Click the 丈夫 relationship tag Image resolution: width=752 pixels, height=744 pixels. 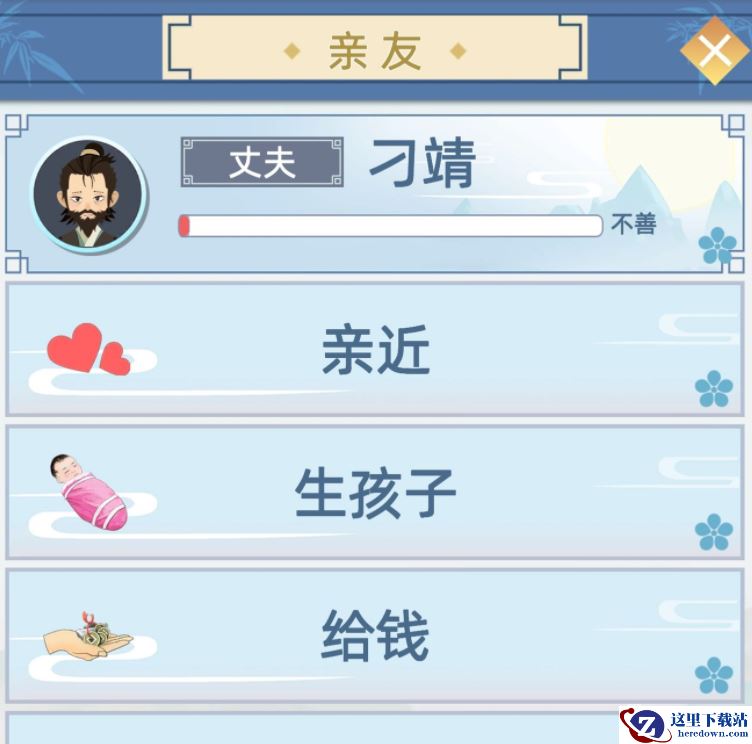[x=262, y=162]
